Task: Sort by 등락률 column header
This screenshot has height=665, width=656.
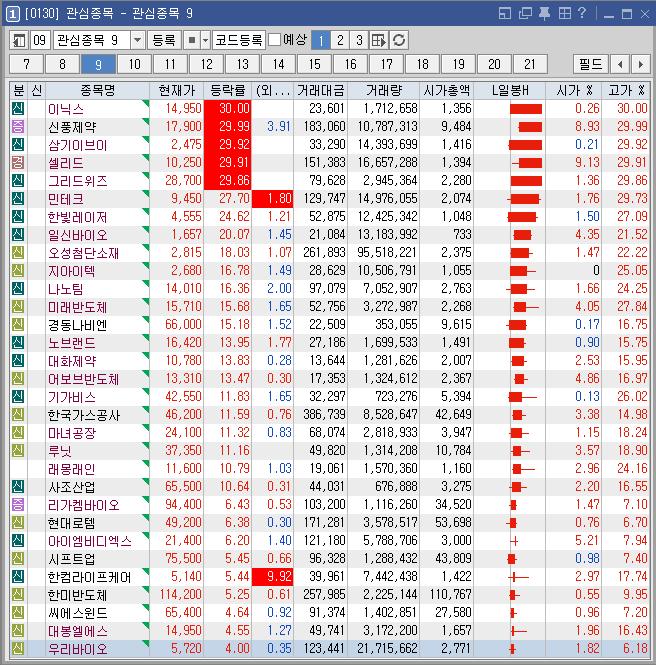Action: click(x=228, y=90)
